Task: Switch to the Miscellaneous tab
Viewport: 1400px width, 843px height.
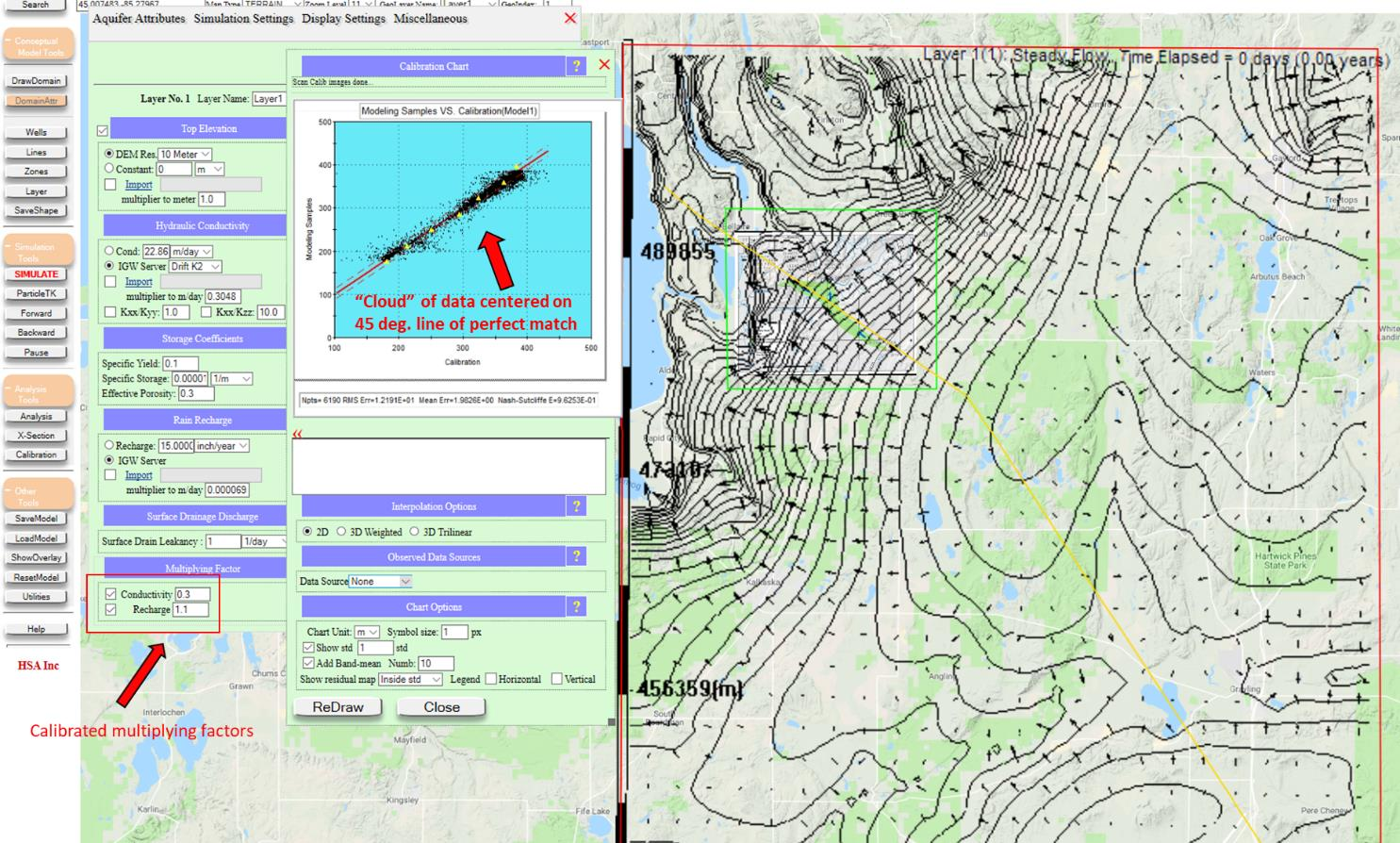Action: click(430, 18)
